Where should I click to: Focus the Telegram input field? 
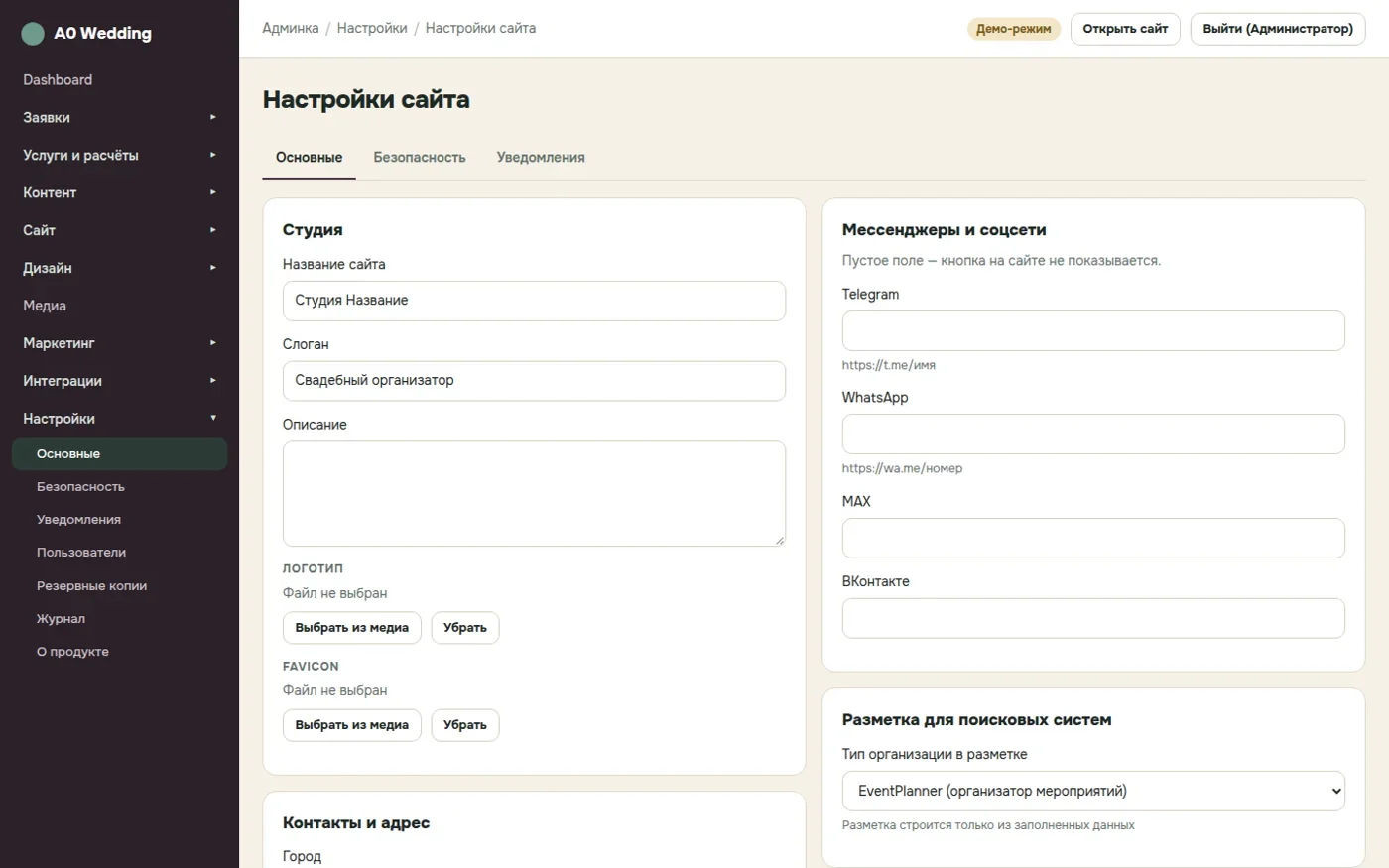(1093, 330)
